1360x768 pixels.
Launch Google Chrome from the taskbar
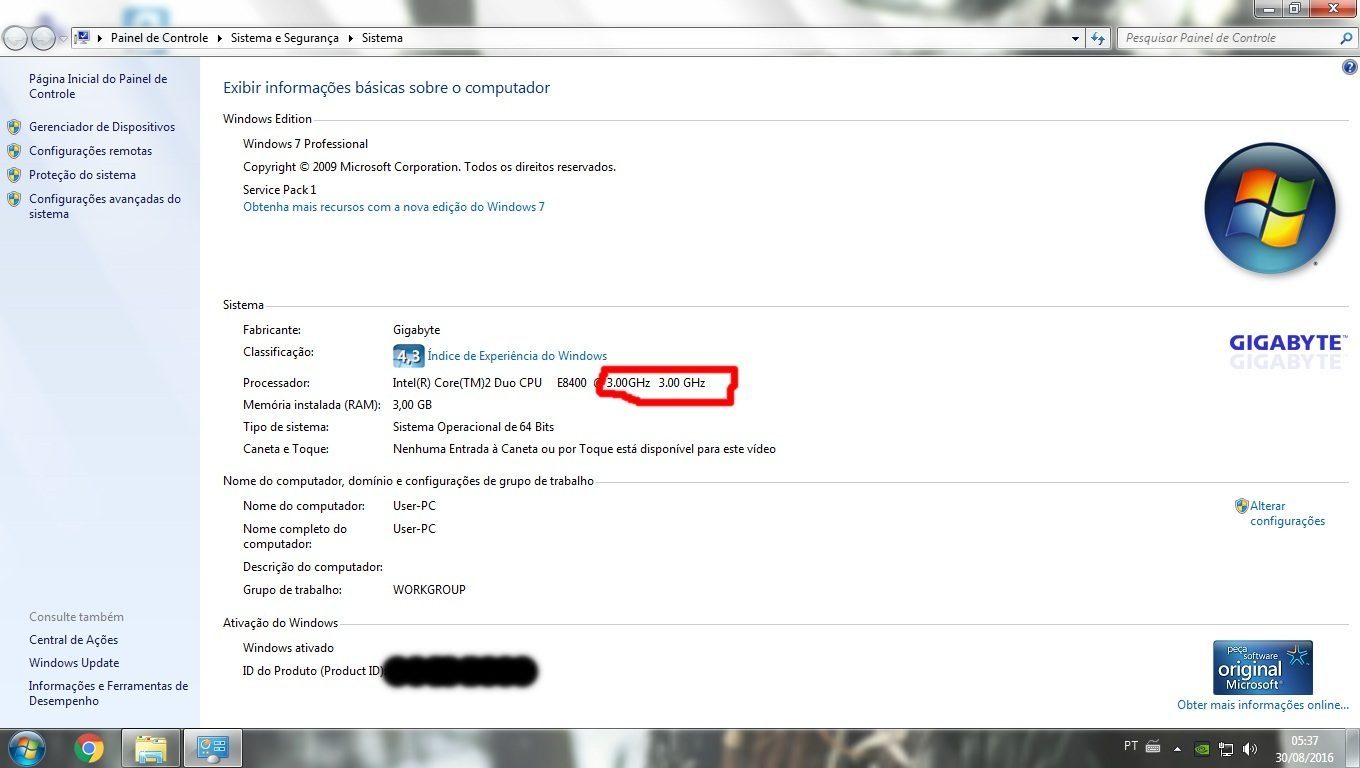(88, 749)
